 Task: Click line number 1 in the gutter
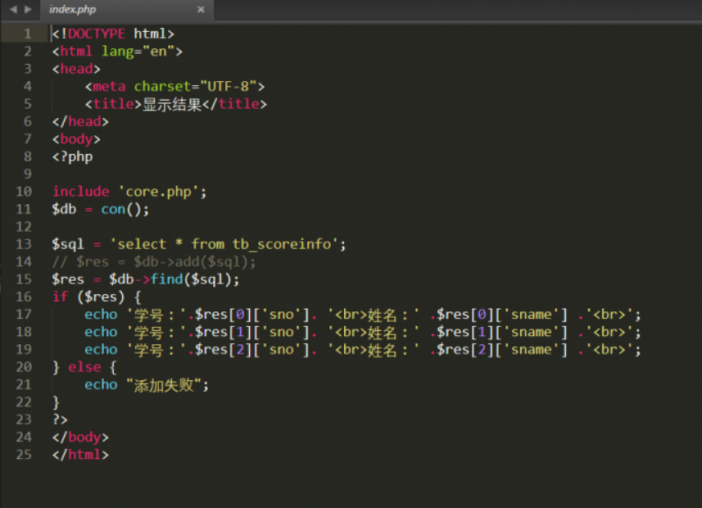27,33
